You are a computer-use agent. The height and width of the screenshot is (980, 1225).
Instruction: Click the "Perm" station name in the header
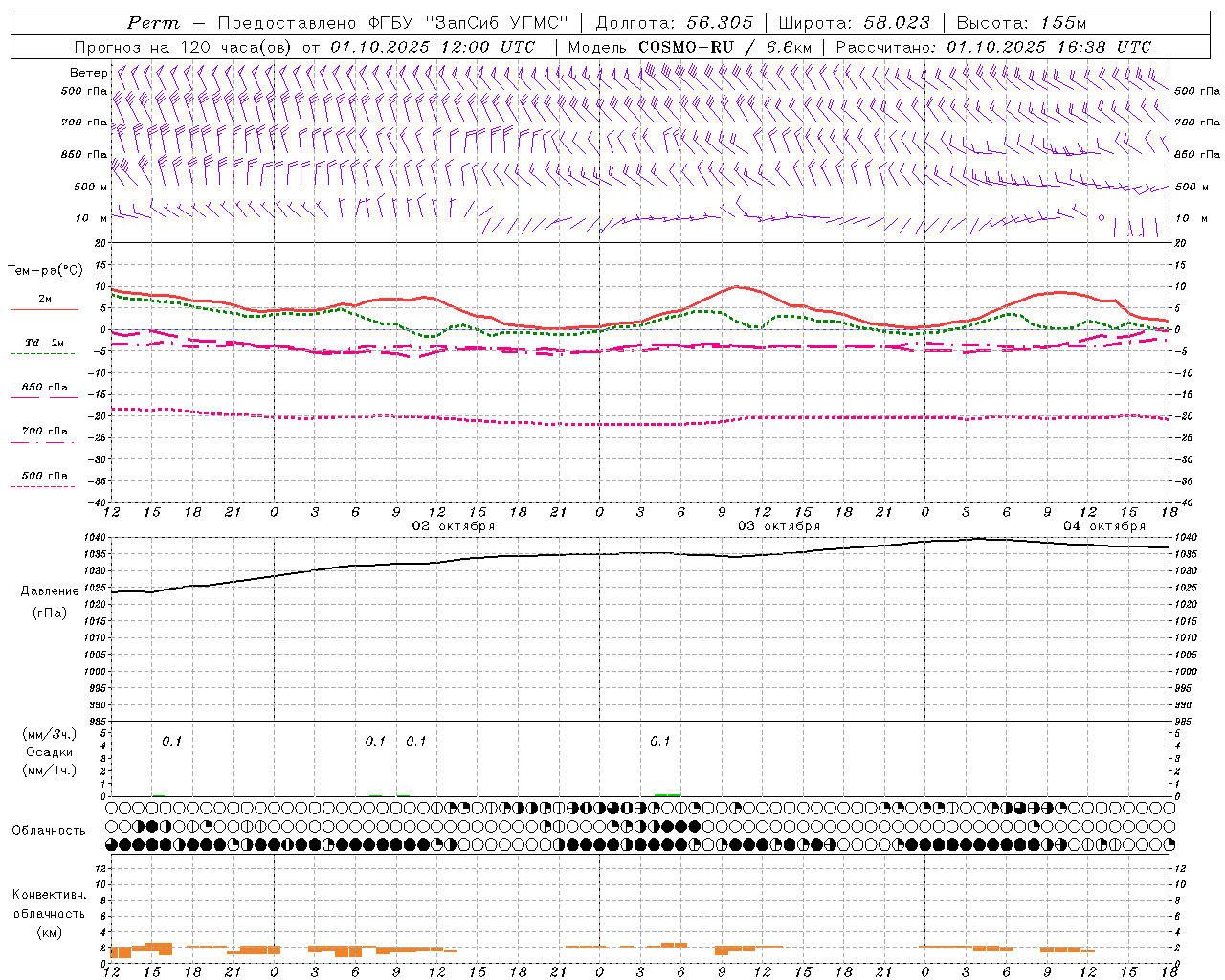click(153, 23)
